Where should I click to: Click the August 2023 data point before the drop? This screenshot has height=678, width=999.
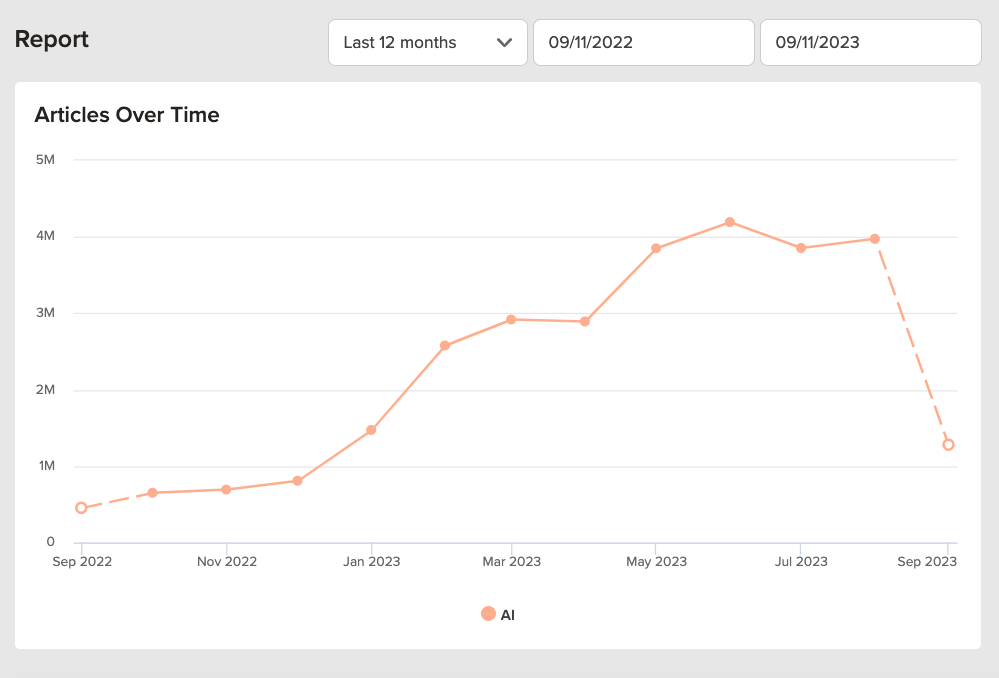875,239
